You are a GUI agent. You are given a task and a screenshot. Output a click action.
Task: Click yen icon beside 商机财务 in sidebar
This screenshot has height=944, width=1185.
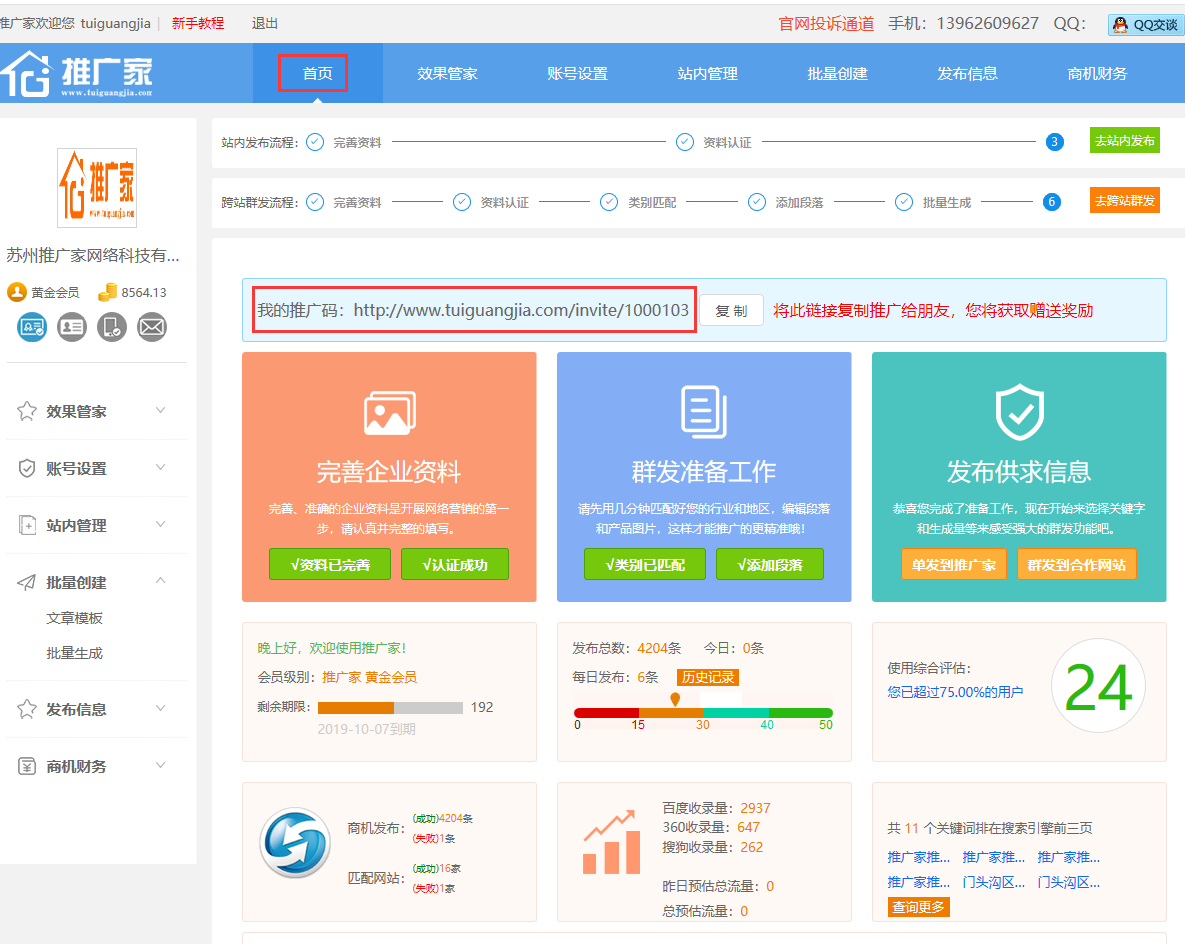[26, 766]
